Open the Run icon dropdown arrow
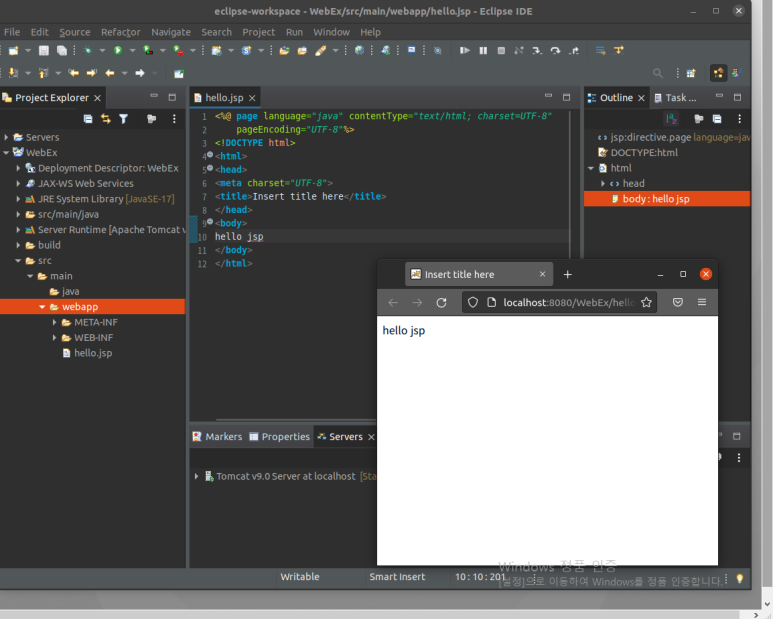Image resolution: width=773 pixels, height=619 pixels. [x=132, y=50]
